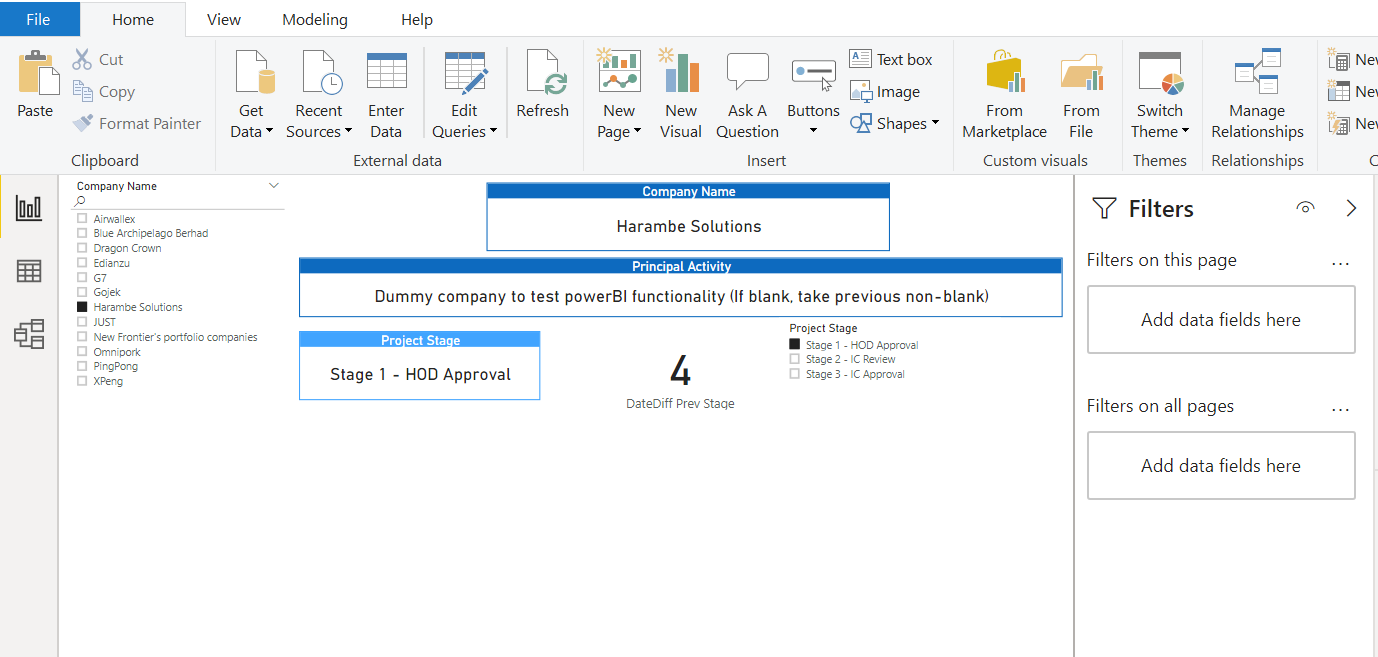The height and width of the screenshot is (657, 1378).
Task: Open options for Filters on all pages
Action: click(1341, 408)
